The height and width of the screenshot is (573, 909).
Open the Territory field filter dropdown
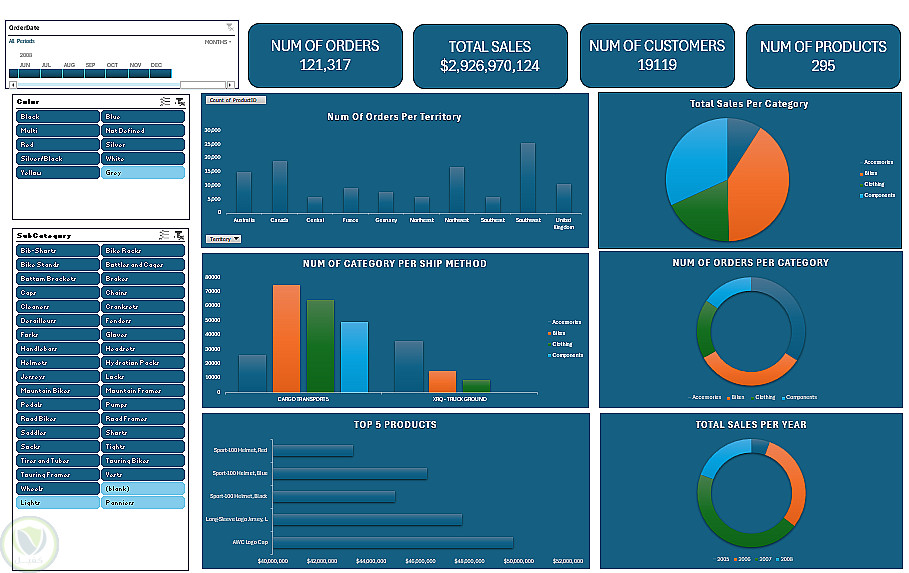click(223, 239)
